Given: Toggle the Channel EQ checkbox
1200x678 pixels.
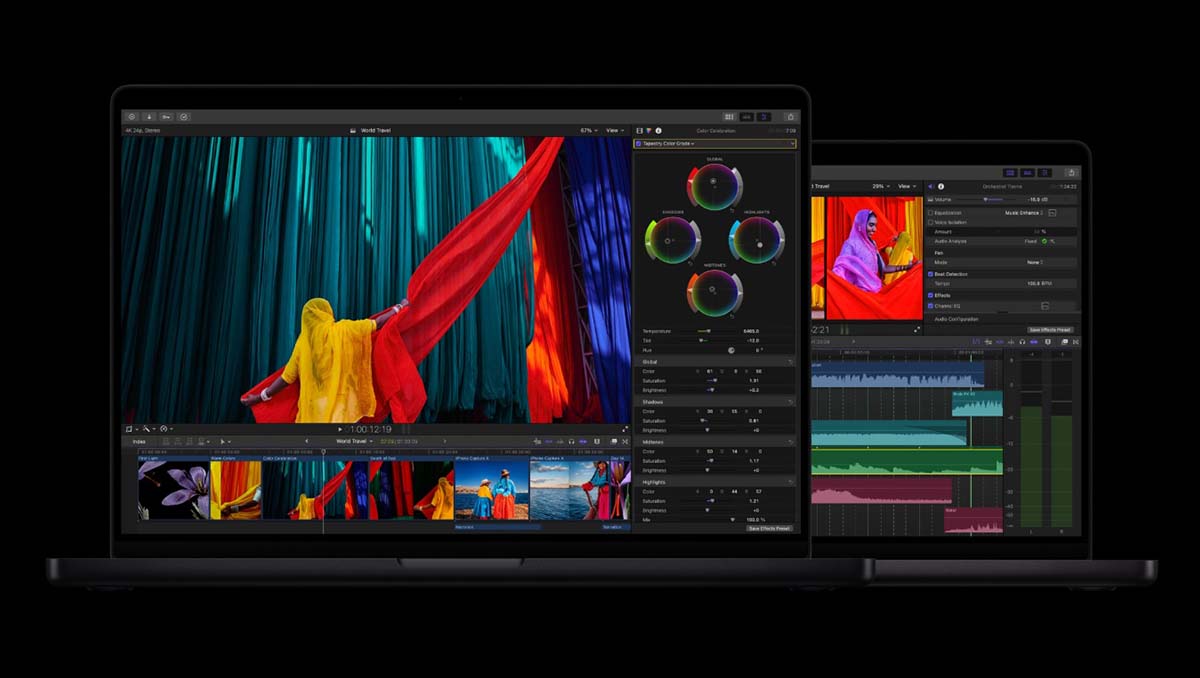Looking at the screenshot, I should coord(930,306).
